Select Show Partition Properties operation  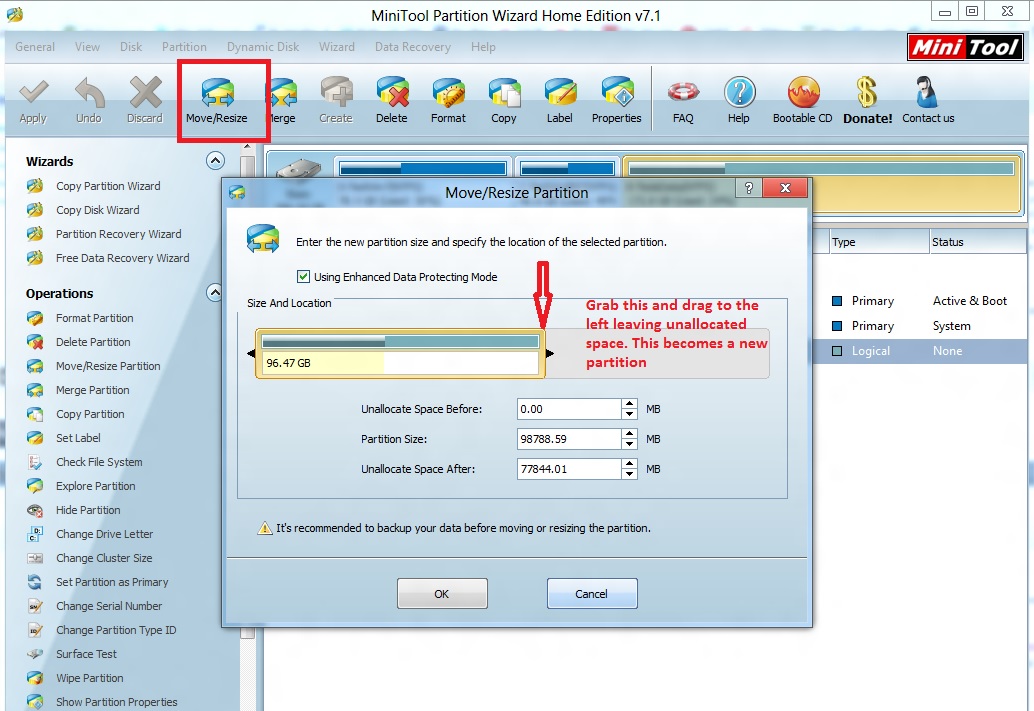(117, 702)
